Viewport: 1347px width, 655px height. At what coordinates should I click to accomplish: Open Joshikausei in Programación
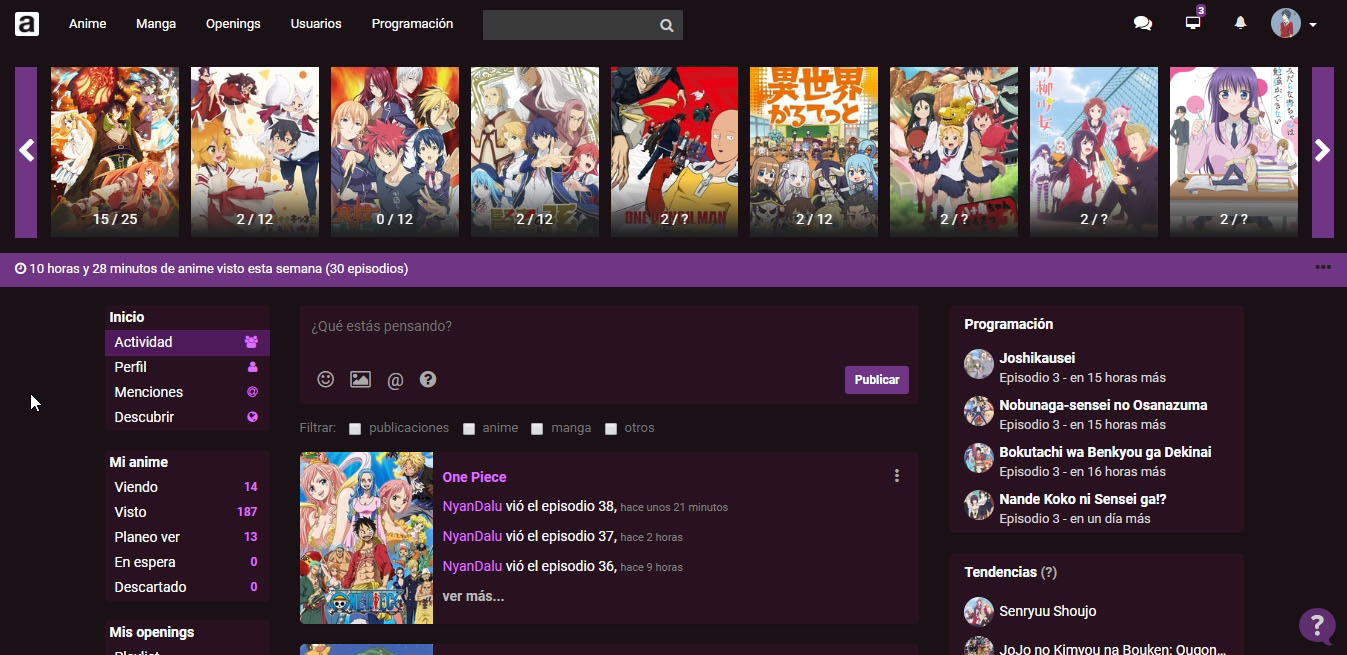pos(1037,358)
